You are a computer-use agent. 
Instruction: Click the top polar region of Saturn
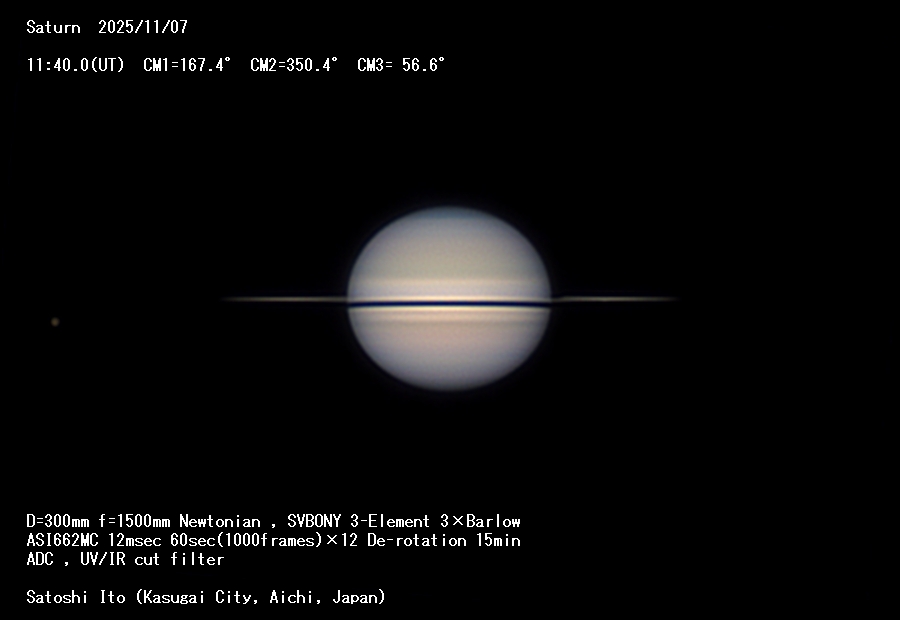(x=449, y=222)
